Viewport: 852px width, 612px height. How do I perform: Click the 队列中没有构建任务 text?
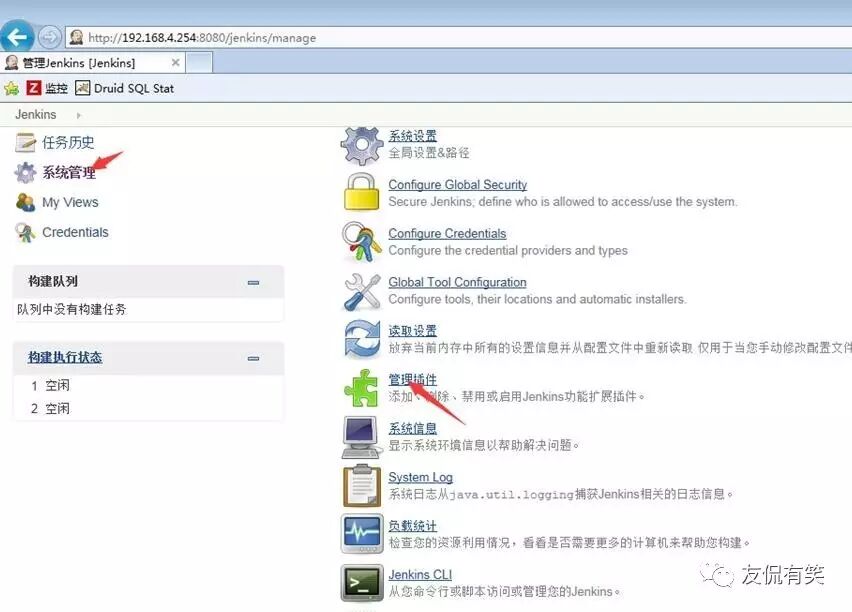pos(72,309)
